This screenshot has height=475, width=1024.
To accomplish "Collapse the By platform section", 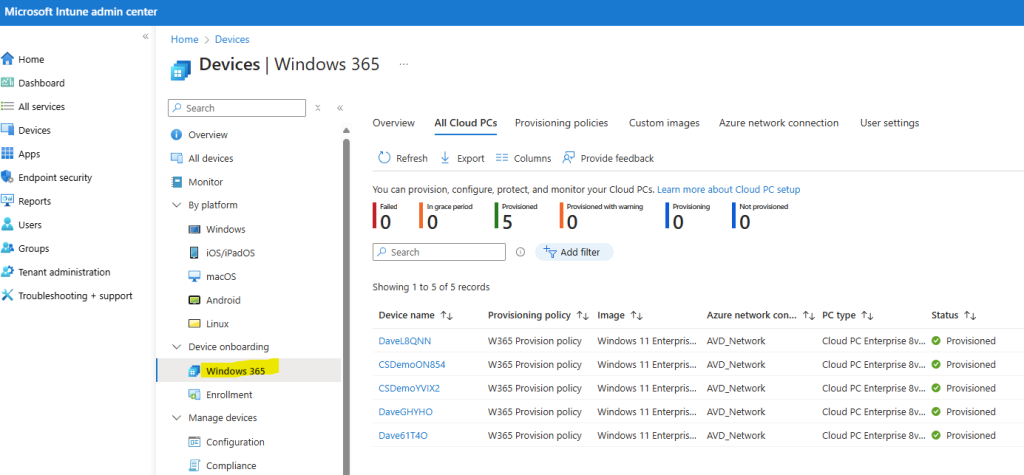I will click(x=176, y=205).
